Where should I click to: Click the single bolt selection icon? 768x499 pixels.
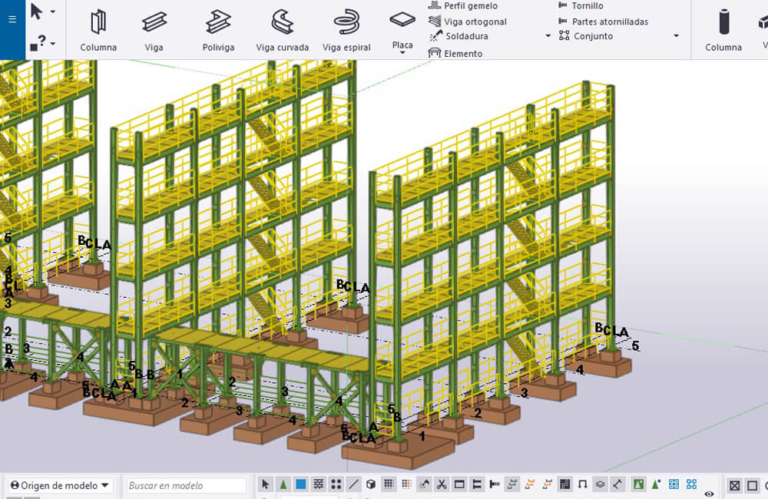coord(495,484)
